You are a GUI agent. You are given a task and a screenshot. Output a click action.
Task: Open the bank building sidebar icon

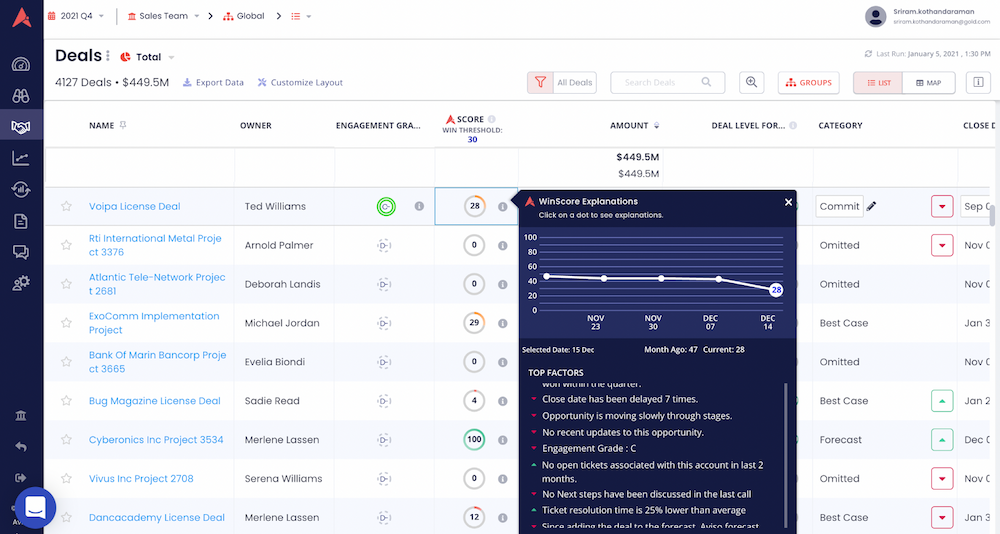pyautogui.click(x=20, y=416)
